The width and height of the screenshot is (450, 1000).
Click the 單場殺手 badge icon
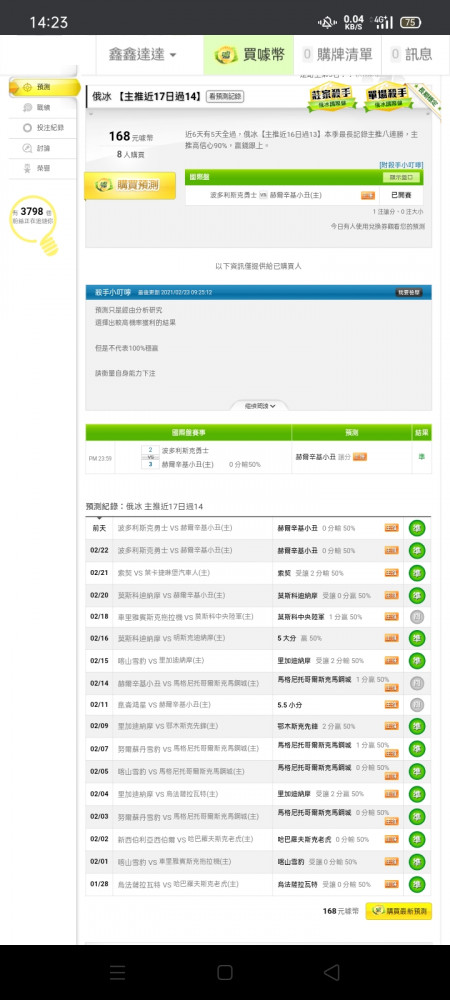(386, 97)
